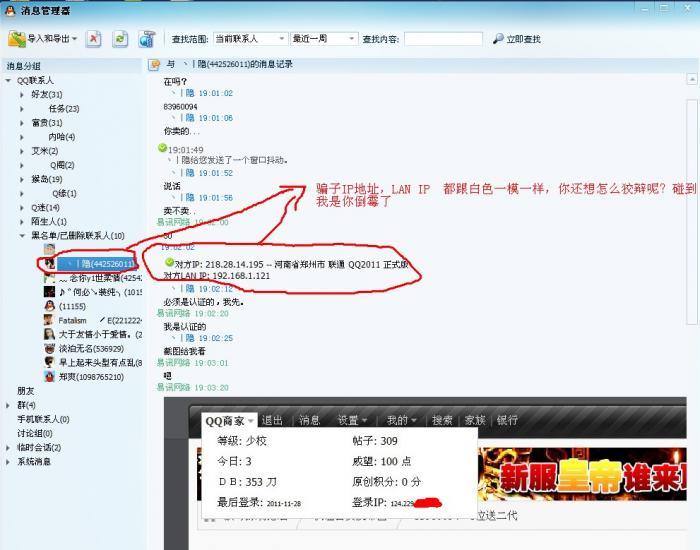
Task: Click the chat log vertical scrollbar
Action: coord(692,212)
